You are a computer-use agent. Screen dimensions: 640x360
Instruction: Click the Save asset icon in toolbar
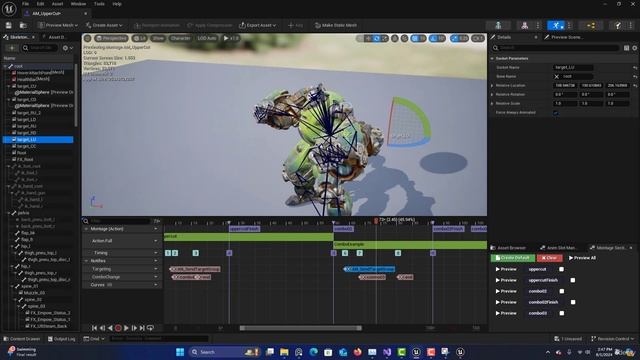tap(9, 25)
